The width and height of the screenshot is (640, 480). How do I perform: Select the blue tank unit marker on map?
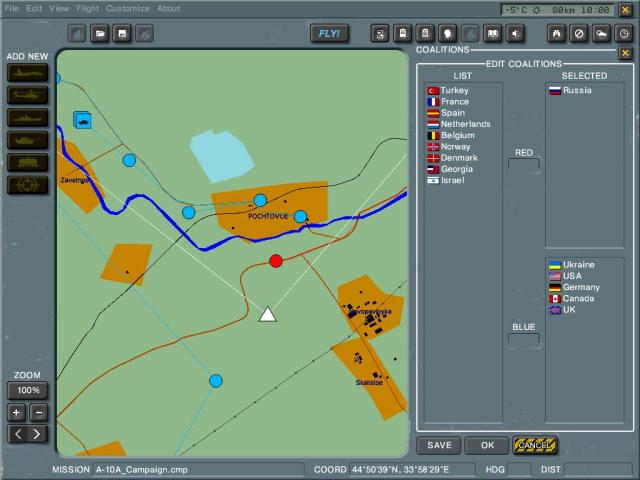coord(83,120)
